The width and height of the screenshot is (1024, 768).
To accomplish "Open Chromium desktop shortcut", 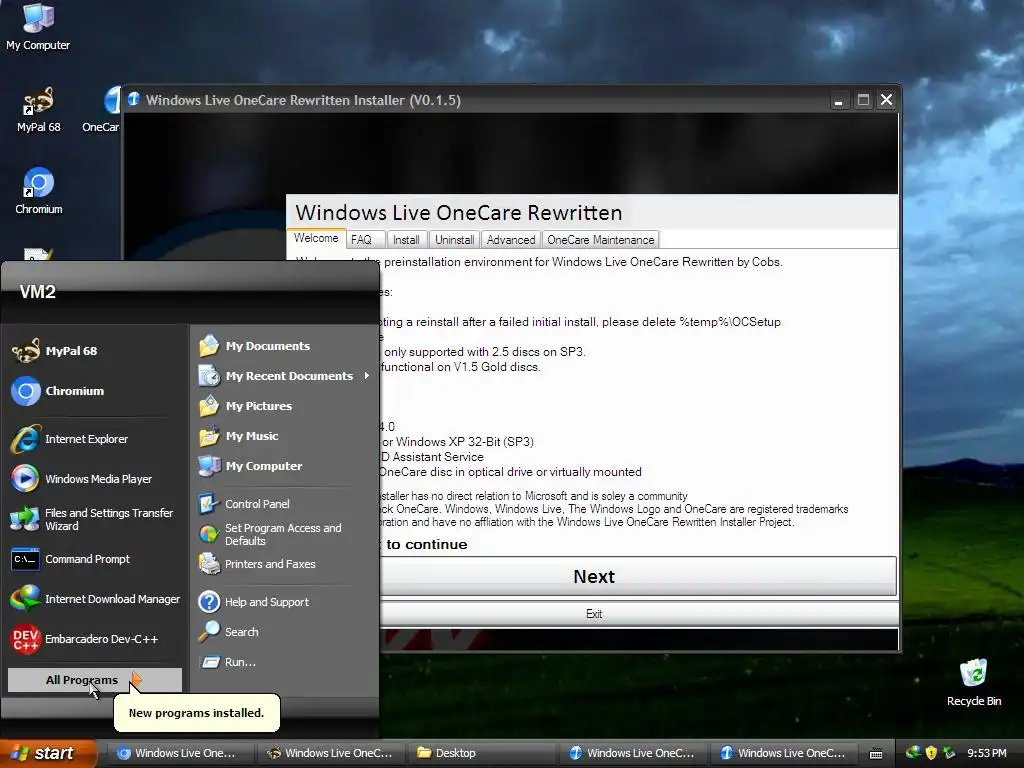I will 39,191.
